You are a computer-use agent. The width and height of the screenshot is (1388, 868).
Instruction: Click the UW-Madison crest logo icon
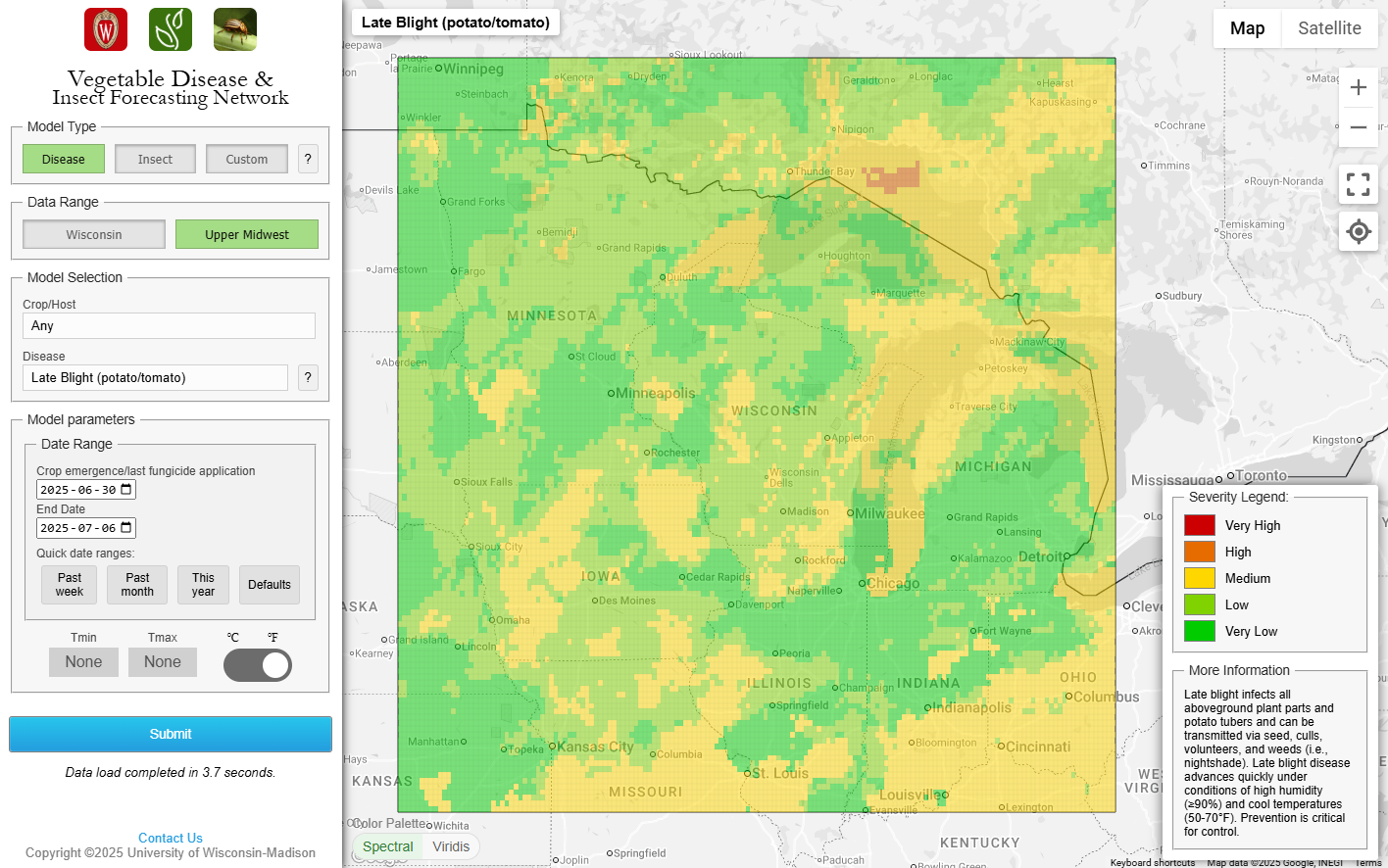[x=106, y=29]
